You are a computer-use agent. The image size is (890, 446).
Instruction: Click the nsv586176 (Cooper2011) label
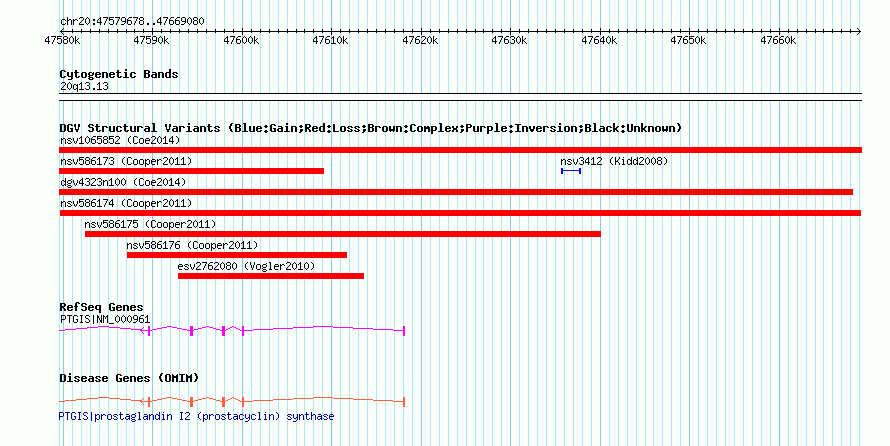[192, 245]
